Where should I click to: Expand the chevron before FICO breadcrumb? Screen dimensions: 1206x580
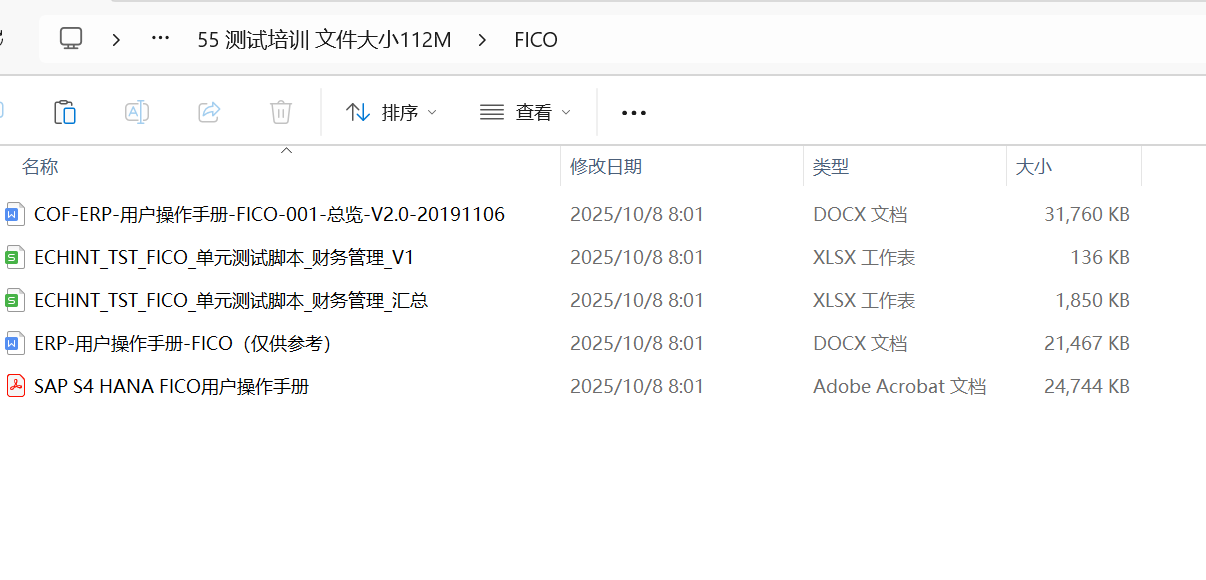pos(483,40)
